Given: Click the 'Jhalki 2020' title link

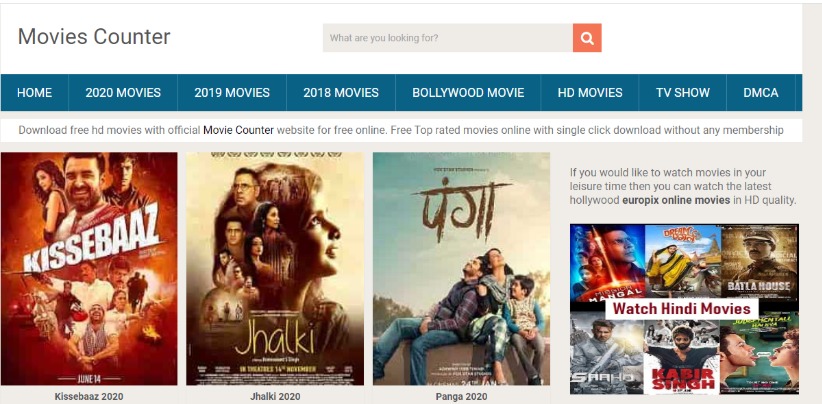Looking at the screenshot, I should click(x=275, y=397).
